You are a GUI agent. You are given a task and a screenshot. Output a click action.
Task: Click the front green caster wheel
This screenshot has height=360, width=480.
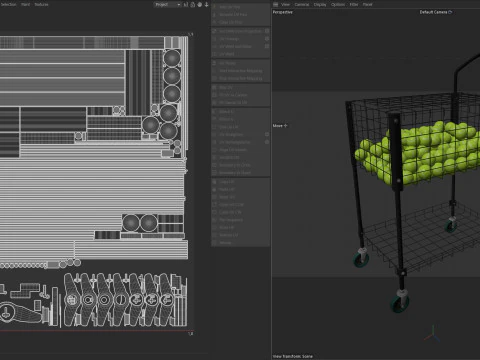click(x=400, y=301)
